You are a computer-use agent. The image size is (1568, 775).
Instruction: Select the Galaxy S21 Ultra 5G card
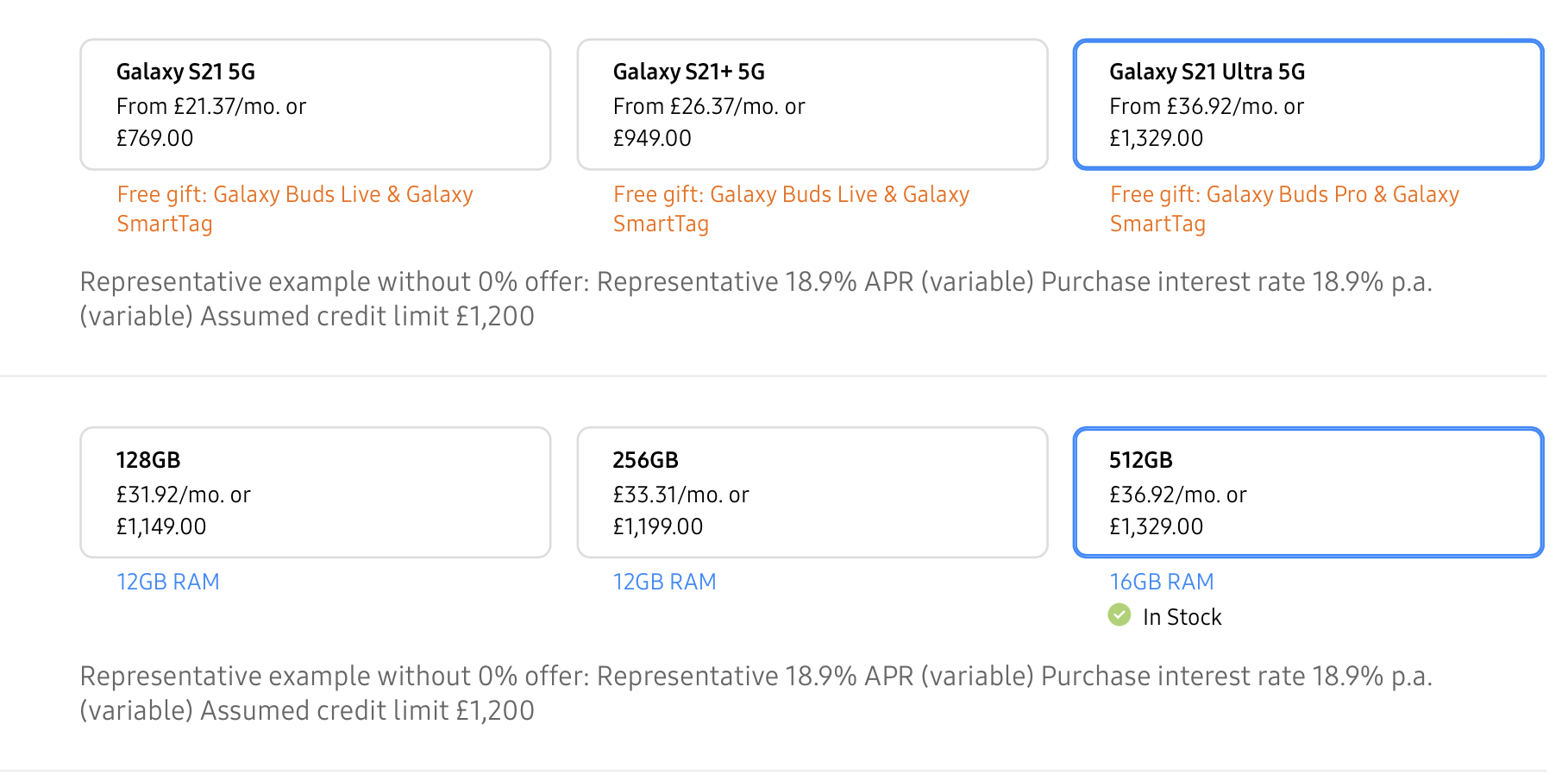(x=1308, y=104)
